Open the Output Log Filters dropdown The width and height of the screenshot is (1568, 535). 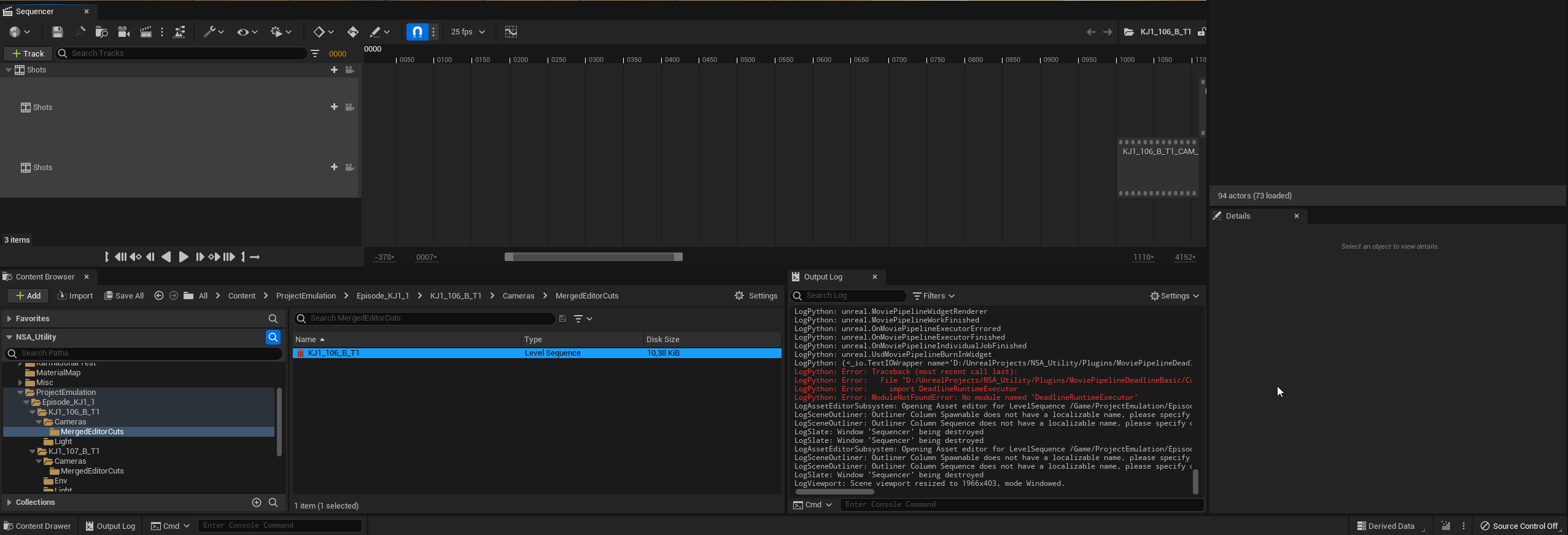coord(934,296)
